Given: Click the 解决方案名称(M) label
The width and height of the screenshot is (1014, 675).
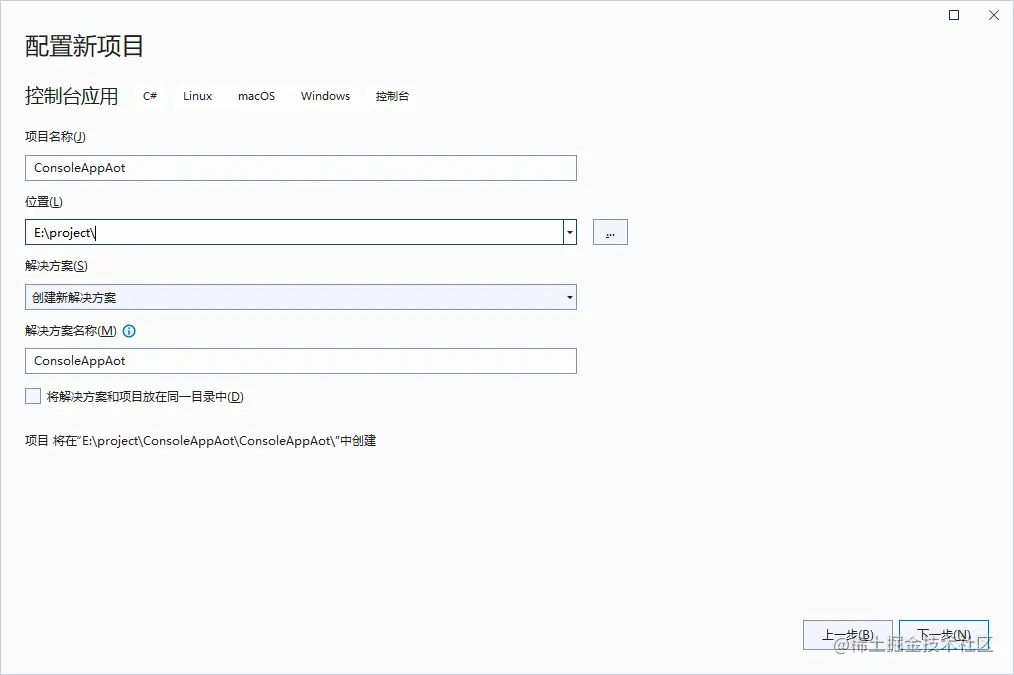Looking at the screenshot, I should click(71, 331).
